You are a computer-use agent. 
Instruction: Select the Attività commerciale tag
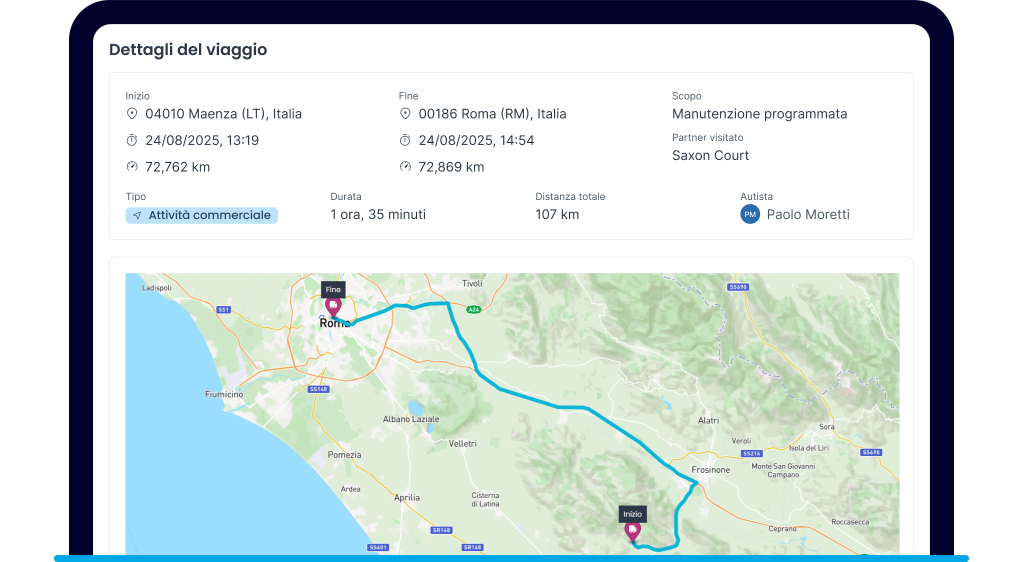tap(201, 215)
